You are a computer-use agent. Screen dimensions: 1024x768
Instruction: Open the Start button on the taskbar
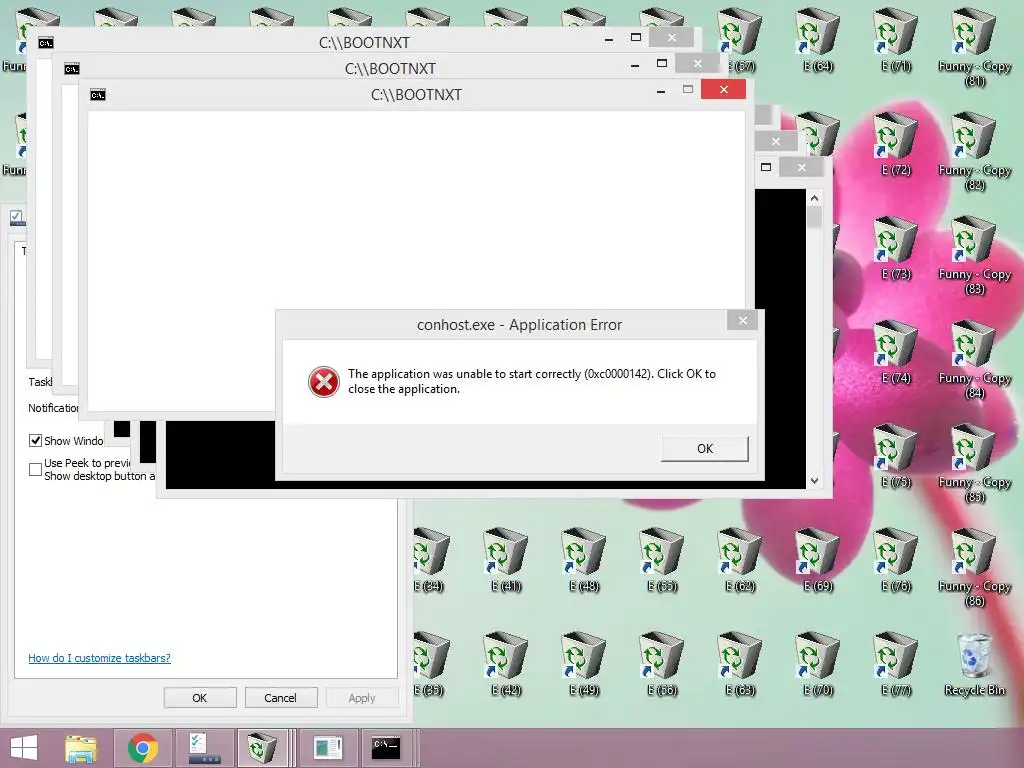(24, 748)
